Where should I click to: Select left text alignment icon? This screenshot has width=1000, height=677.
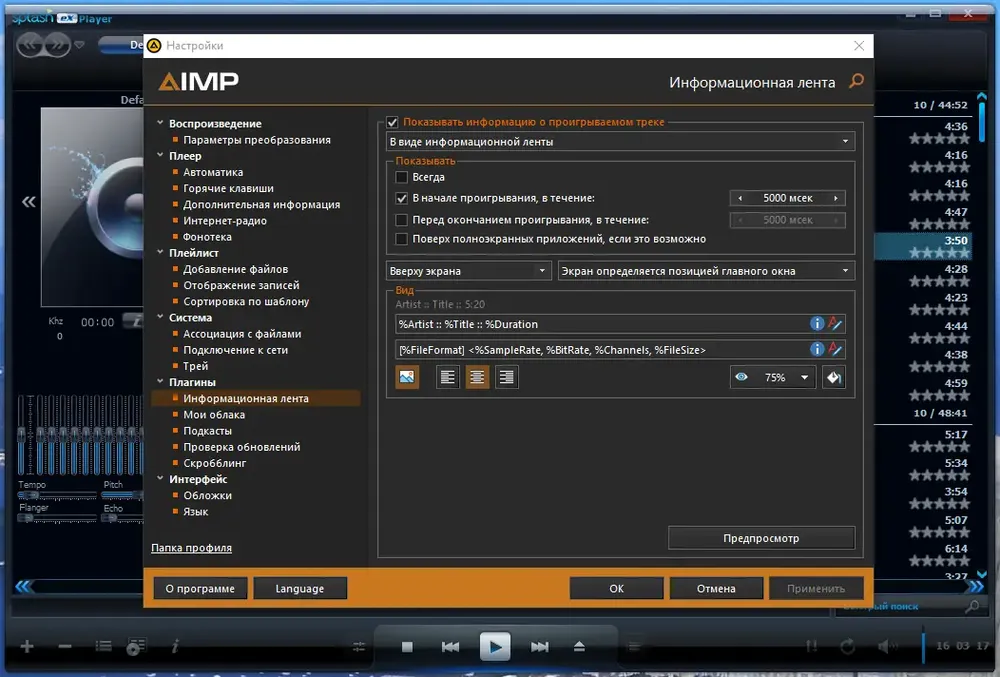pos(448,377)
